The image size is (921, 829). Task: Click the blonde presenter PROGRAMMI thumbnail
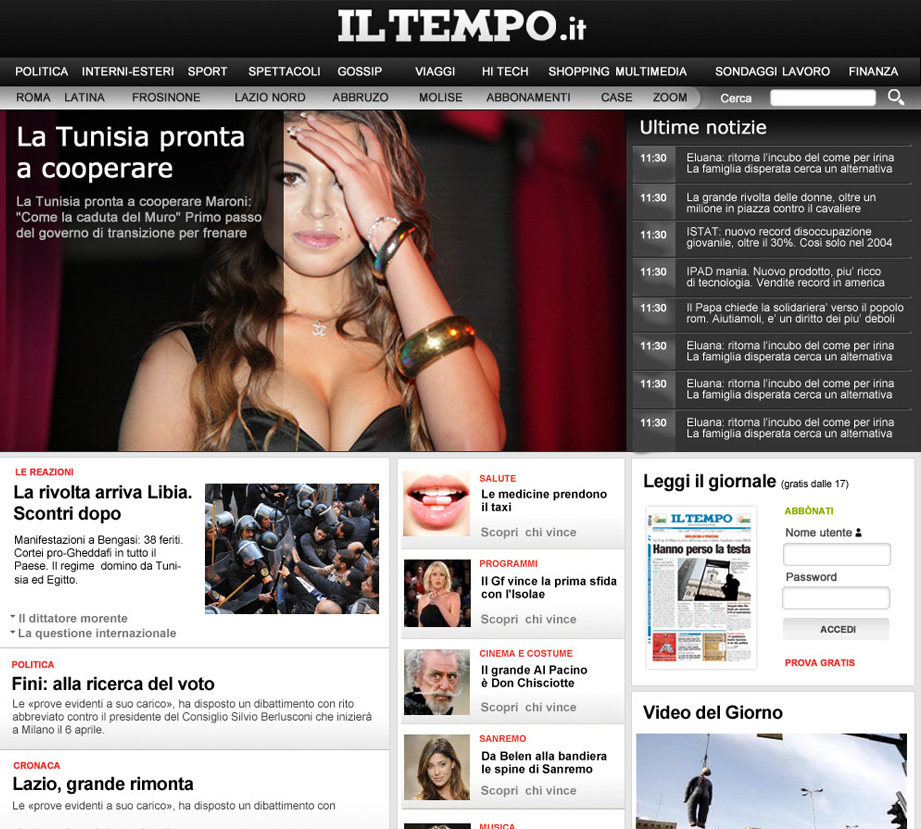(x=438, y=593)
